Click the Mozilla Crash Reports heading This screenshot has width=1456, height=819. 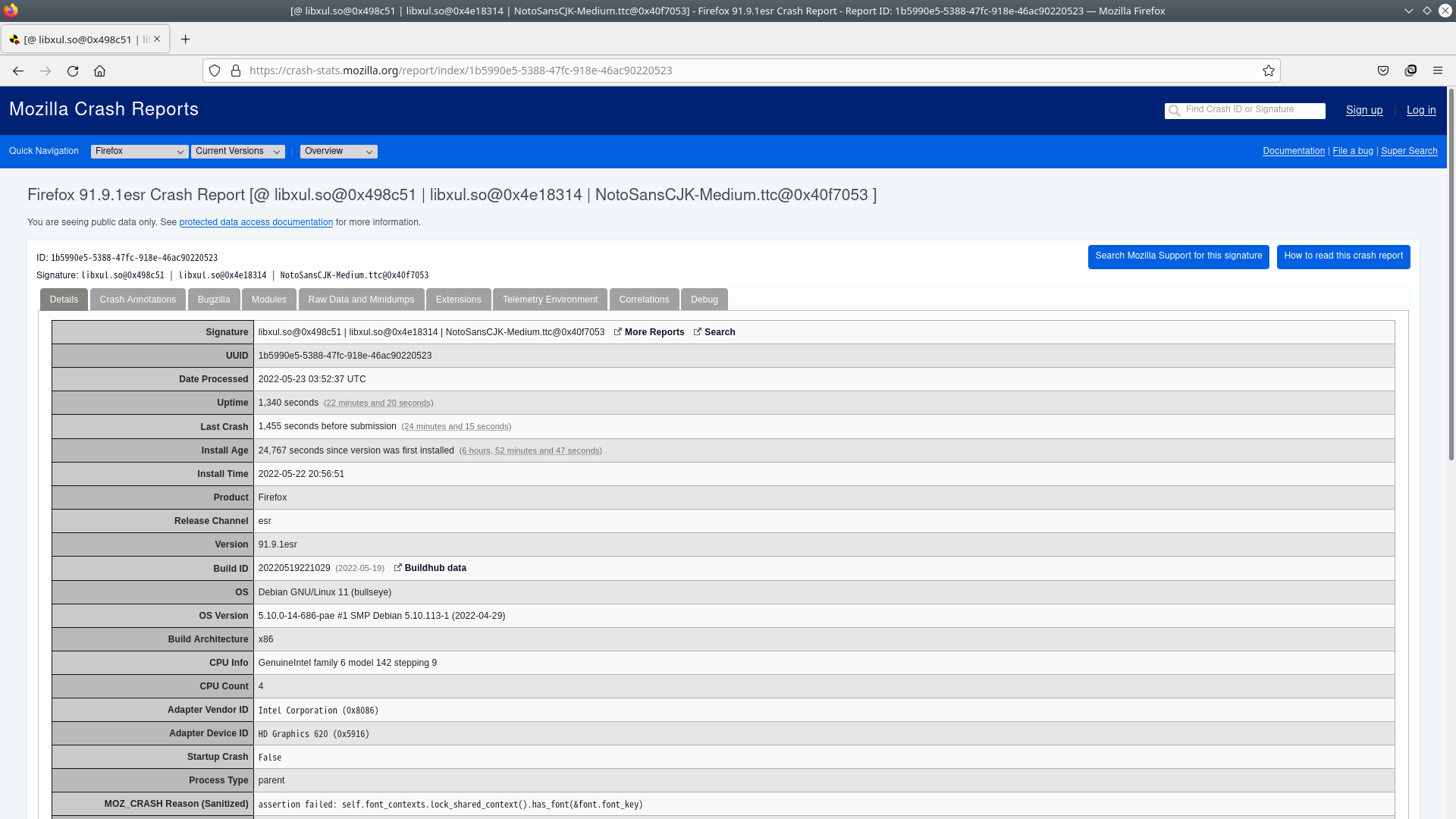click(x=104, y=109)
